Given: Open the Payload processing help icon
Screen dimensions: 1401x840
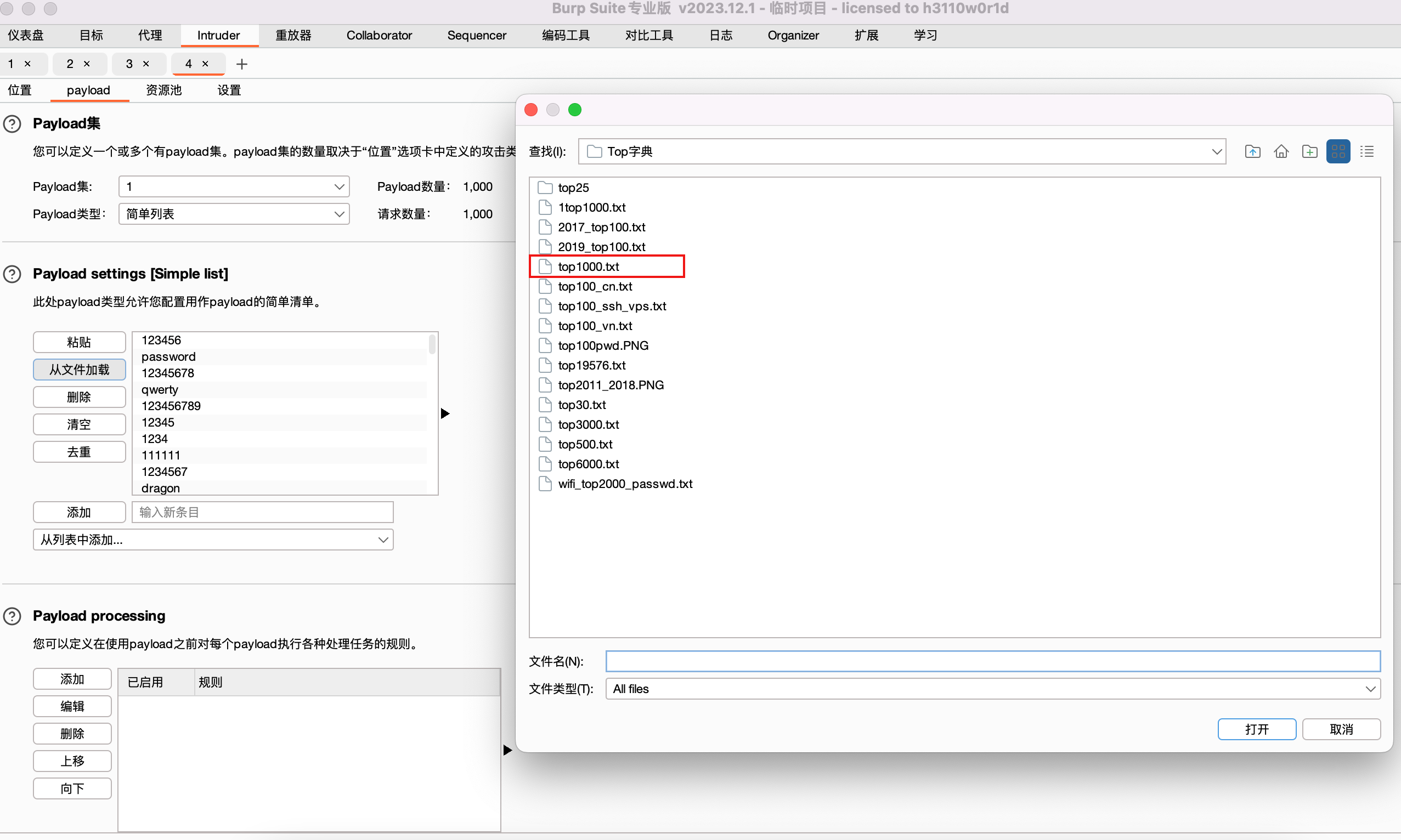Looking at the screenshot, I should pyautogui.click(x=12, y=616).
